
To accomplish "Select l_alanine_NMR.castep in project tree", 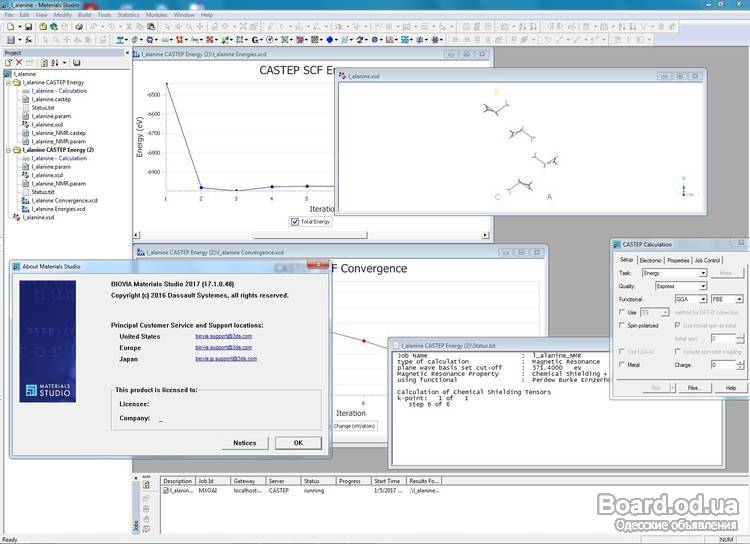I will (x=59, y=133).
